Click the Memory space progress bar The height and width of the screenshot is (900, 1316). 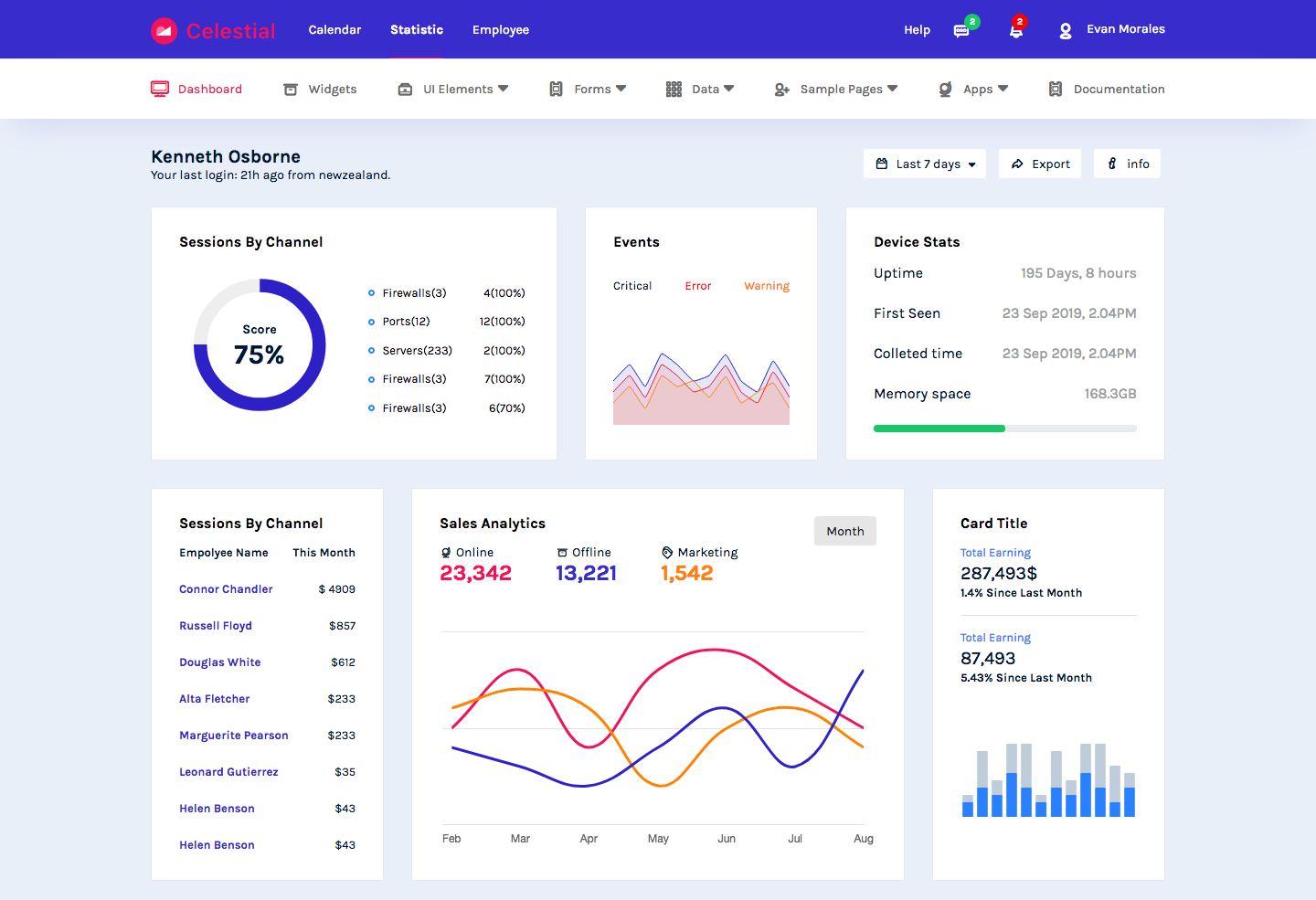[x=1004, y=429]
